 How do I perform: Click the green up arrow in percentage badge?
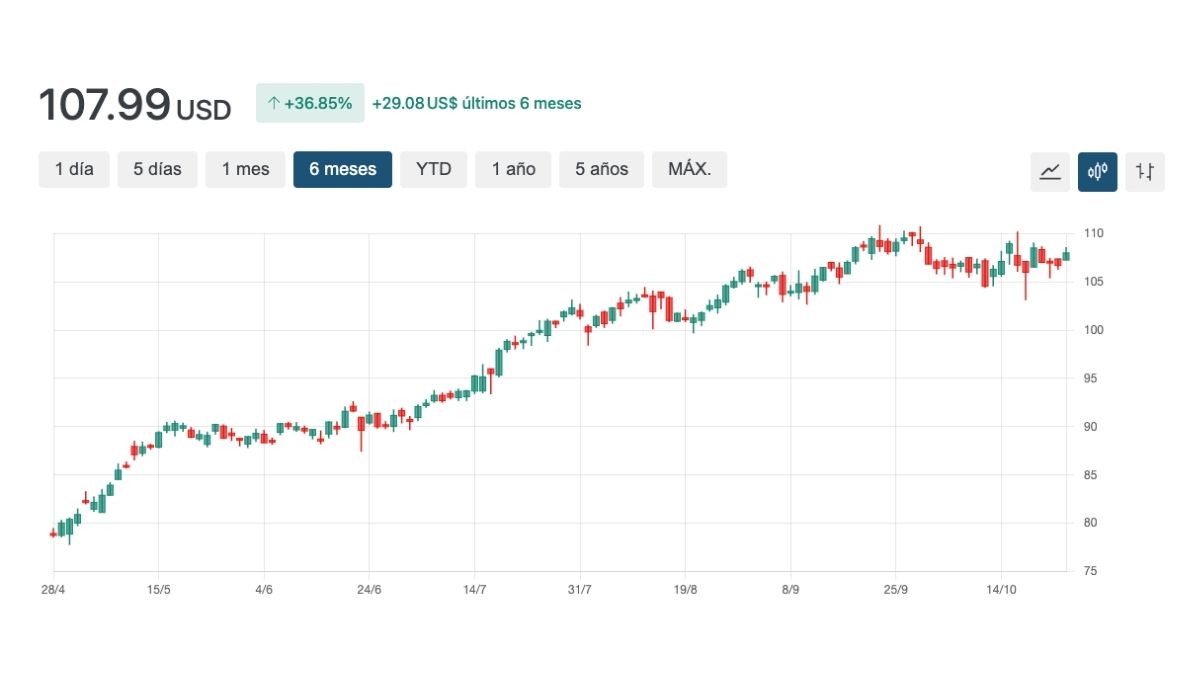click(273, 103)
